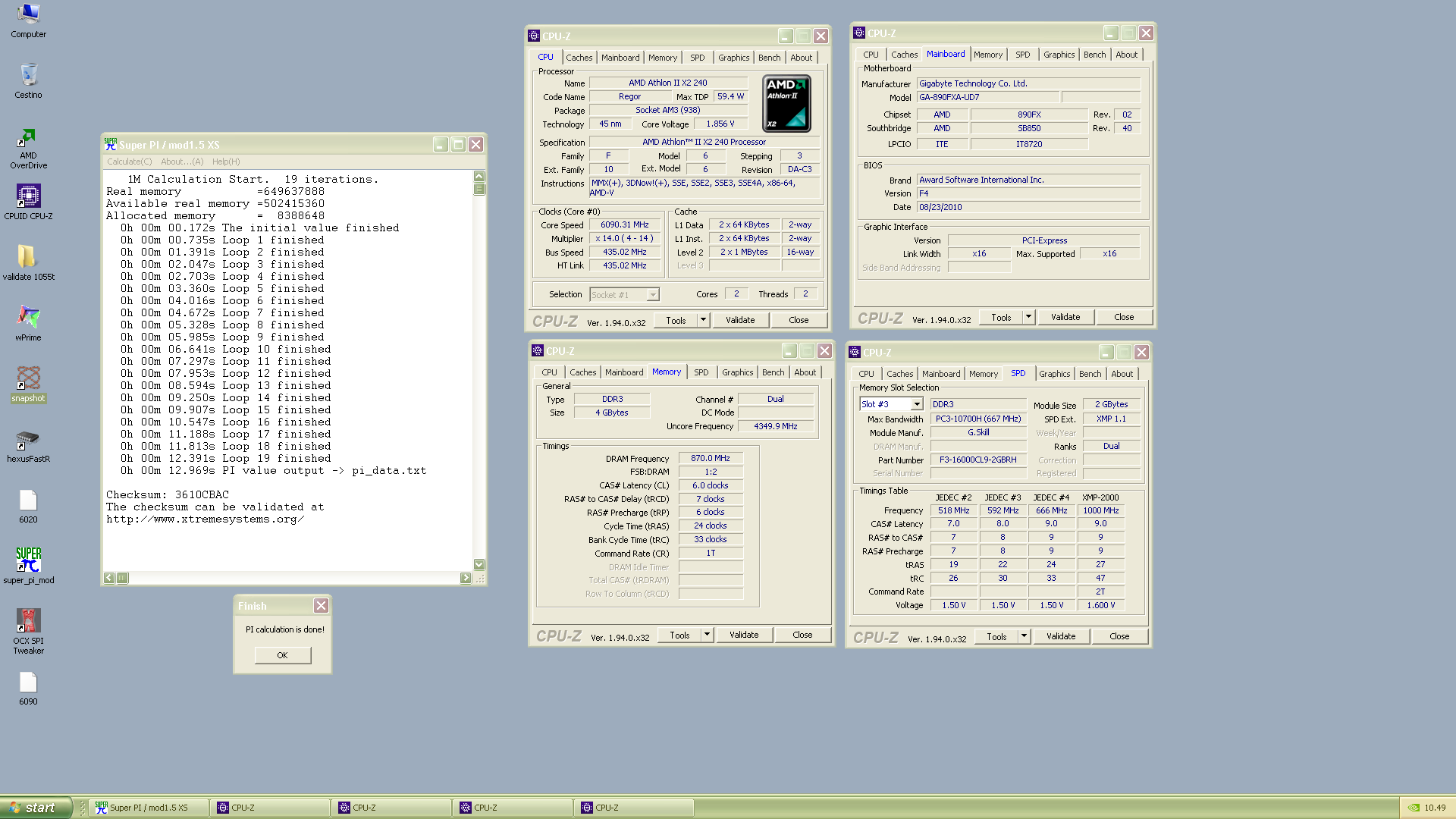Launch super_pi_mod desktop shortcut
Screen dimensions: 1456x819
(x=28, y=566)
